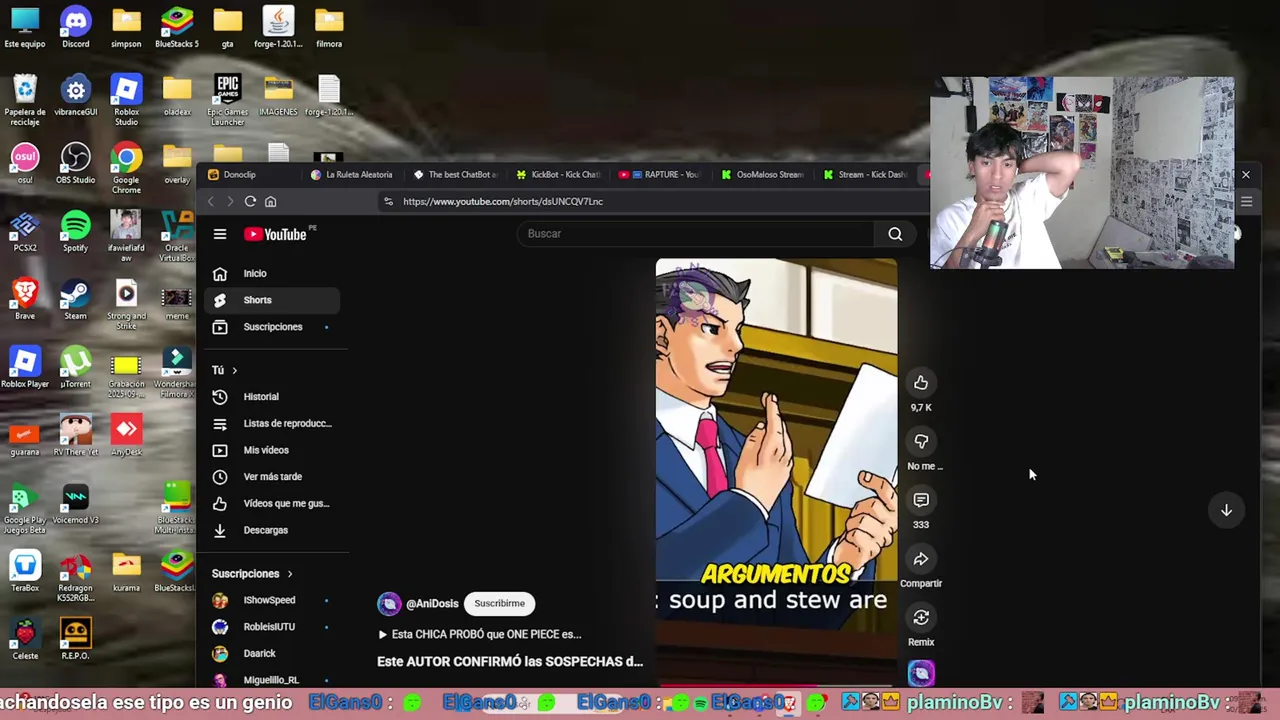Open RobleisIUTU subscription channel
Screen dimensions: 1280x720
coord(272,627)
